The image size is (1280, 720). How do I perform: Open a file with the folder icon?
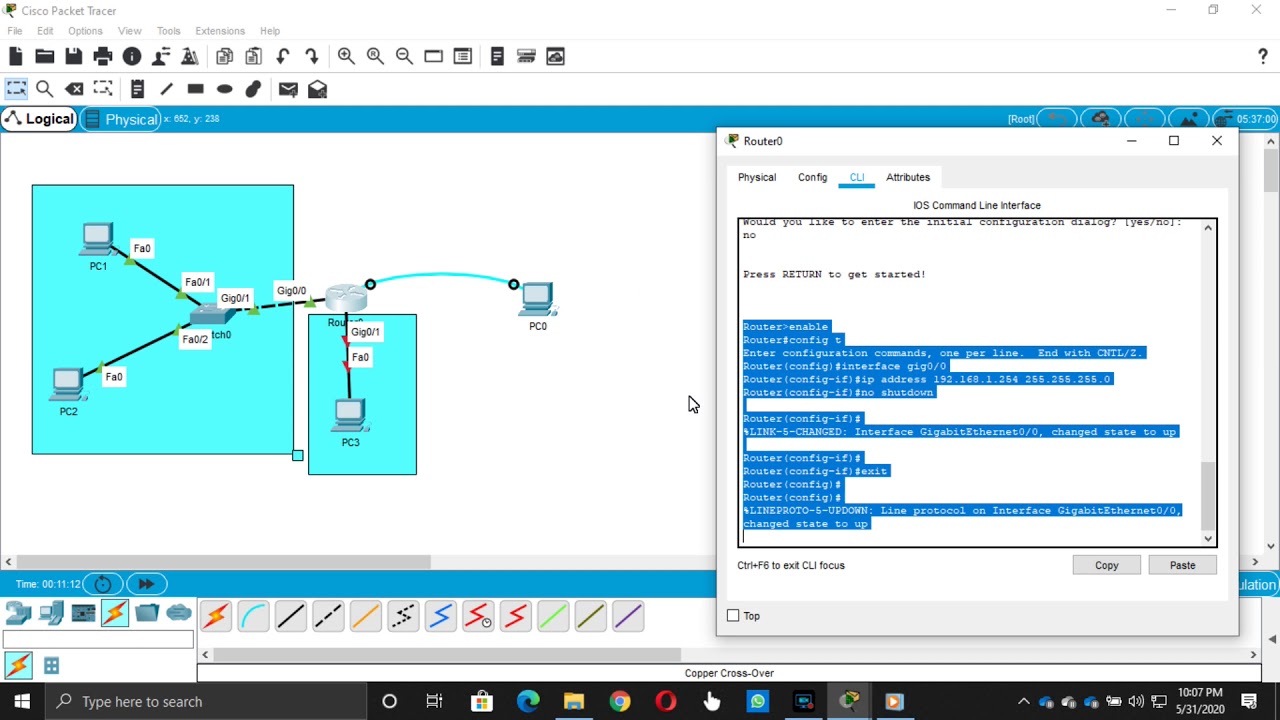[45, 57]
